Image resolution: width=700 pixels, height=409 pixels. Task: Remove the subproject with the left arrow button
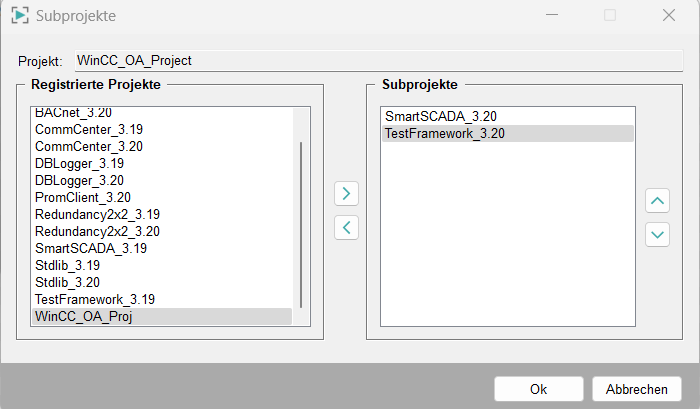(346, 228)
